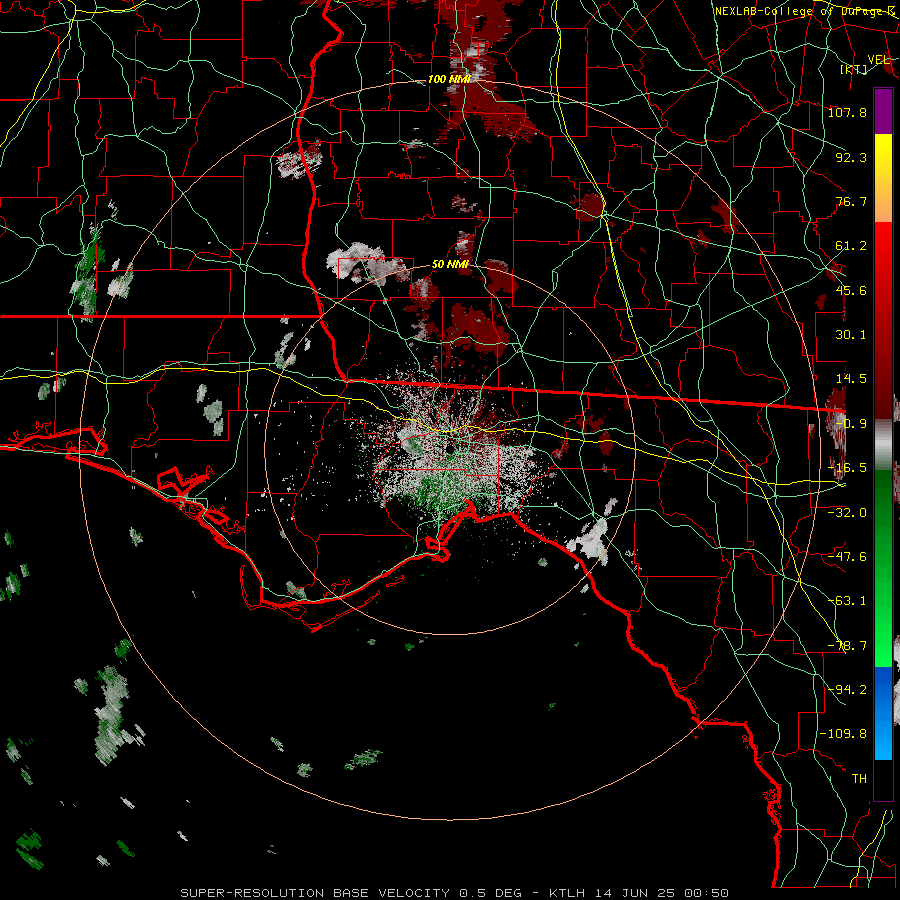The width and height of the screenshot is (900, 900).
Task: Click the -47.6 velocity scale value
Action: [x=847, y=556]
